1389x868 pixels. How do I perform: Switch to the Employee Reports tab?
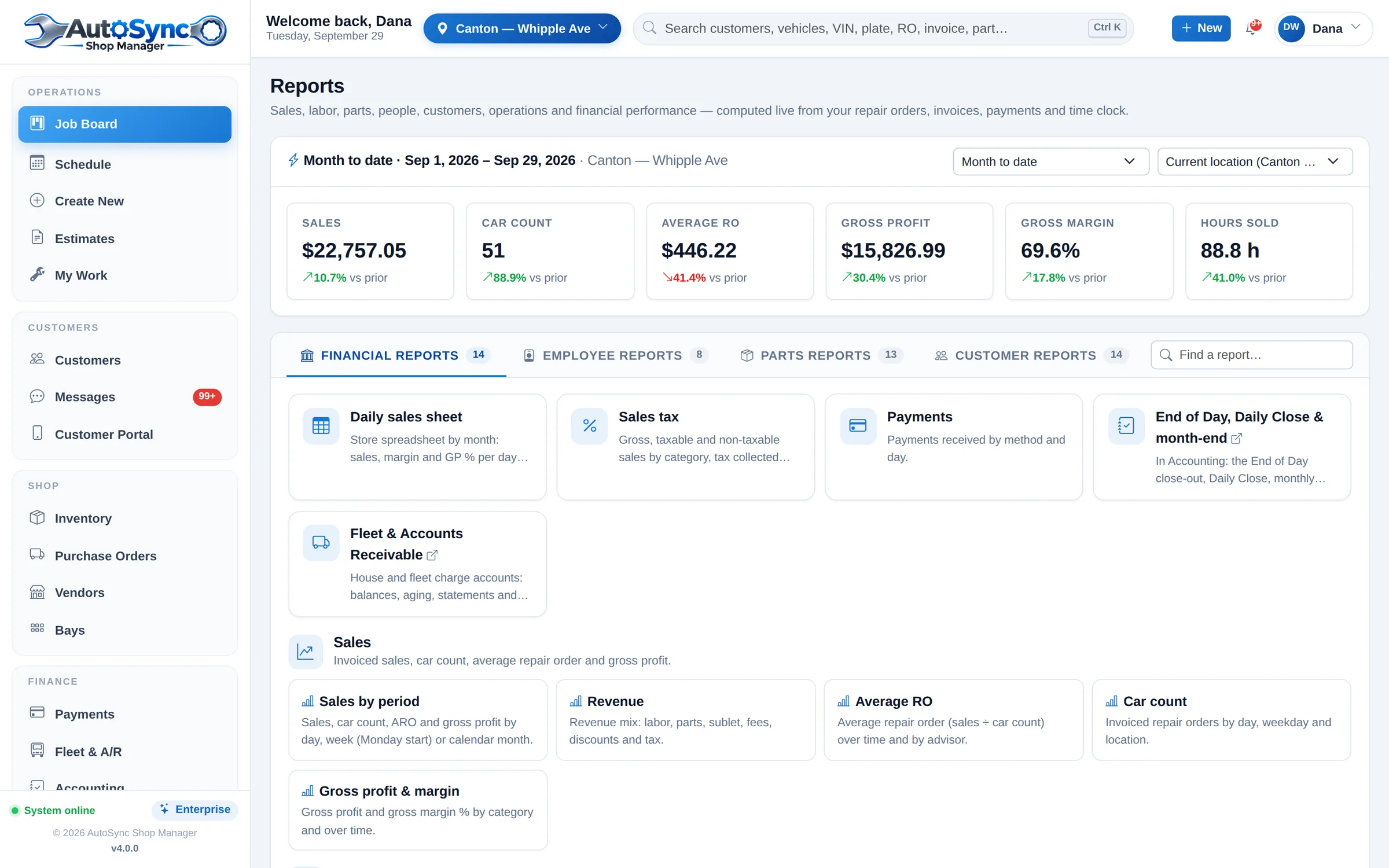click(x=615, y=355)
